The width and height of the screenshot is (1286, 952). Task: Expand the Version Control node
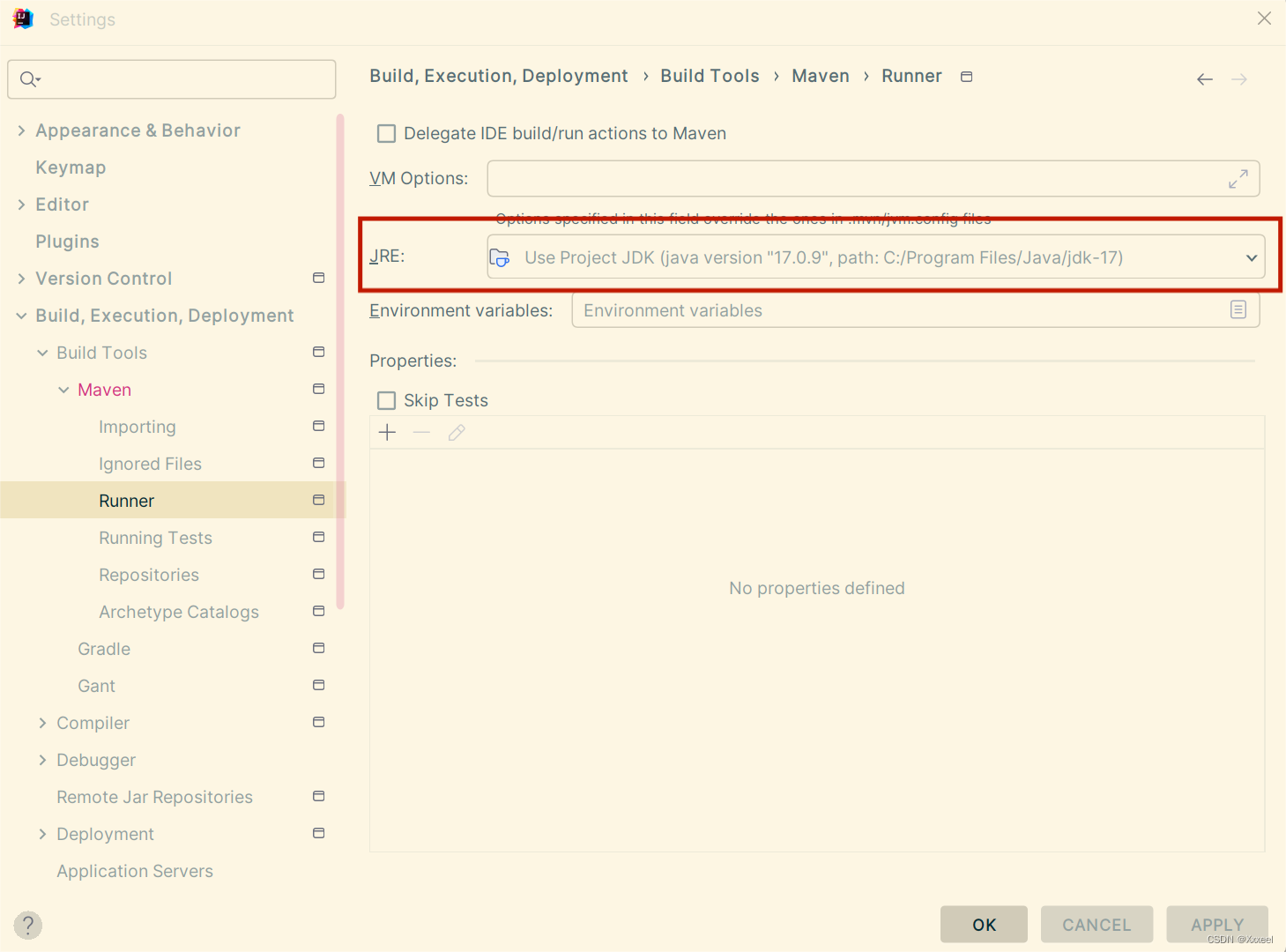pos(21,279)
